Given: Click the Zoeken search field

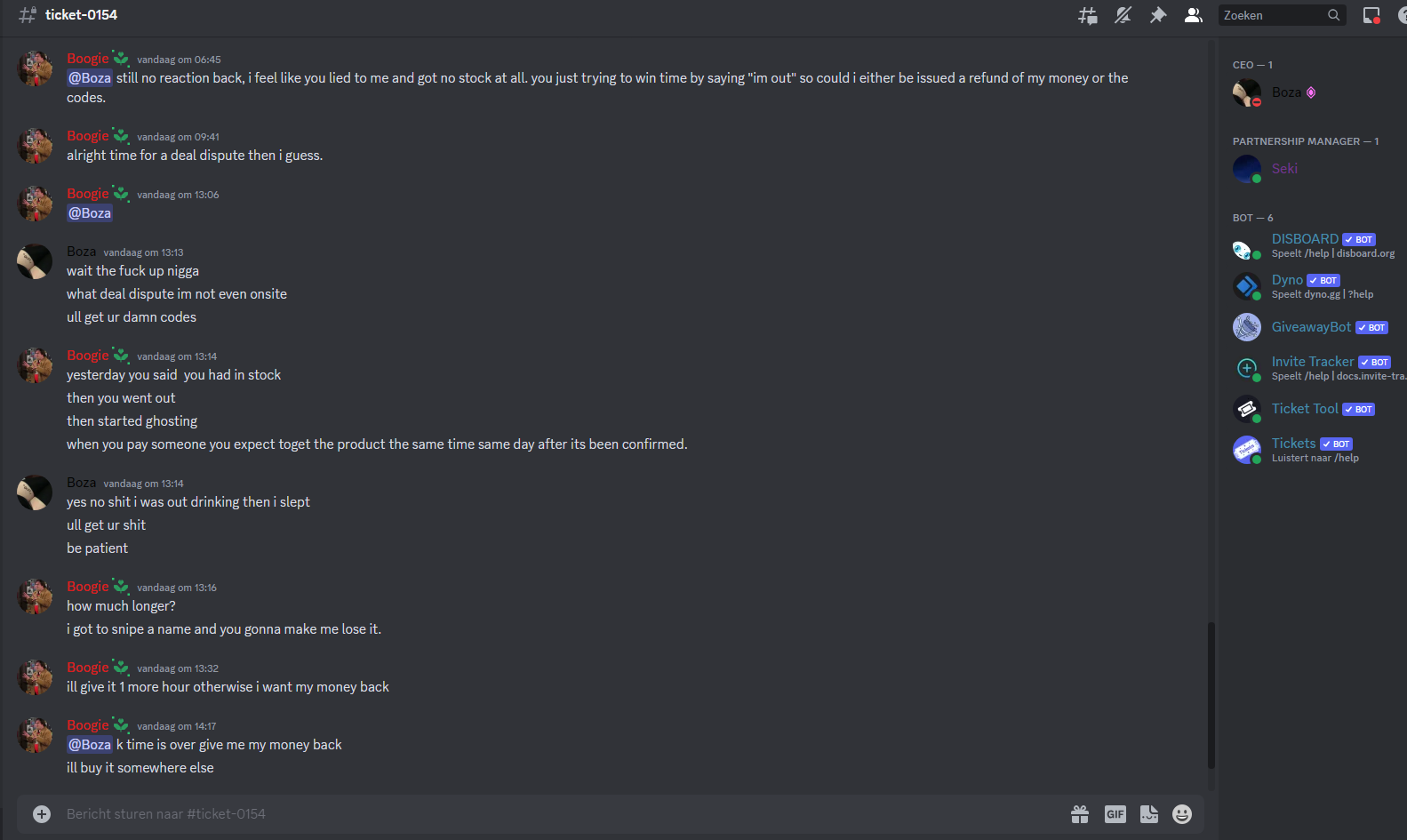Looking at the screenshot, I should tap(1282, 15).
